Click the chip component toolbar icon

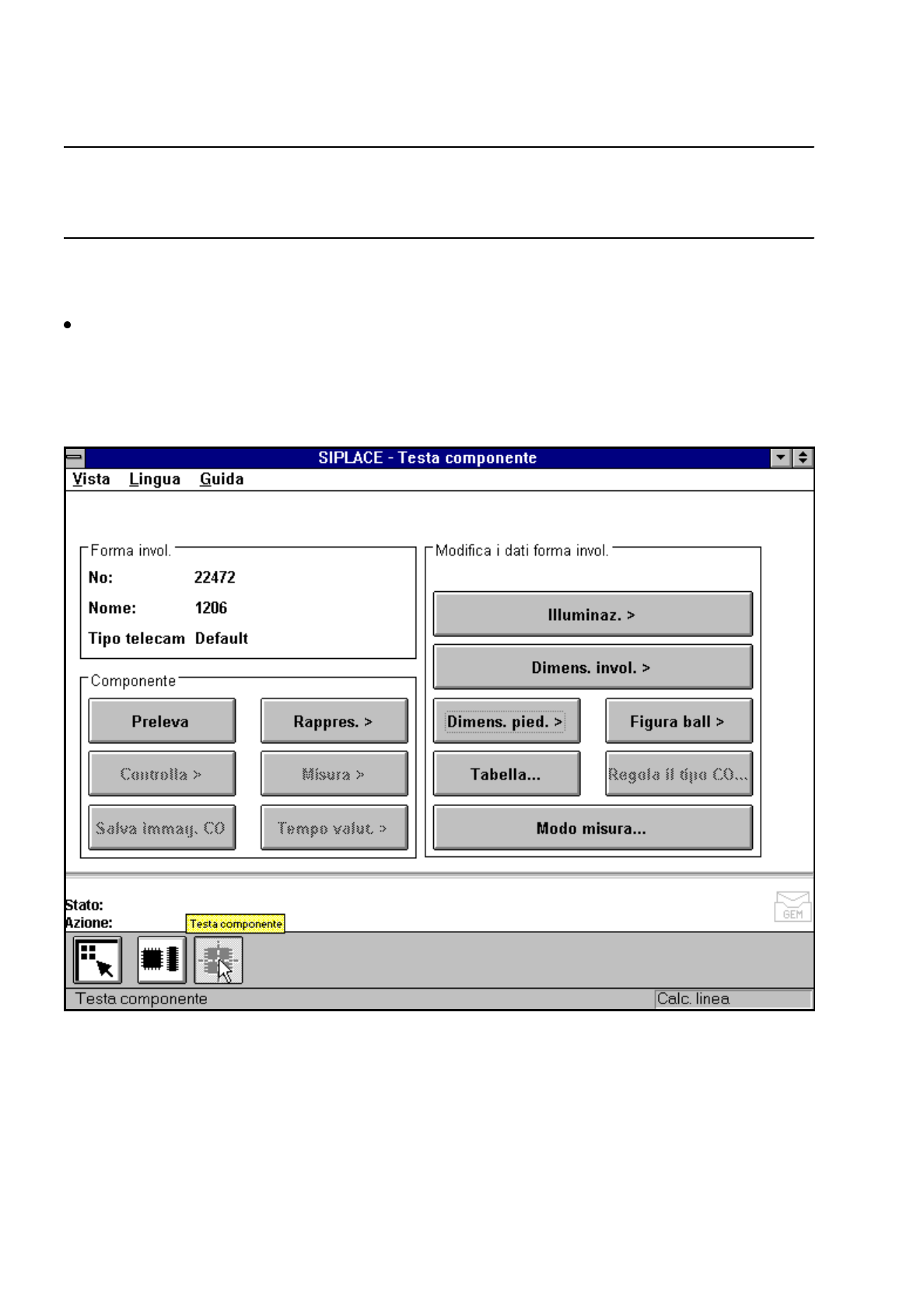tap(162, 960)
